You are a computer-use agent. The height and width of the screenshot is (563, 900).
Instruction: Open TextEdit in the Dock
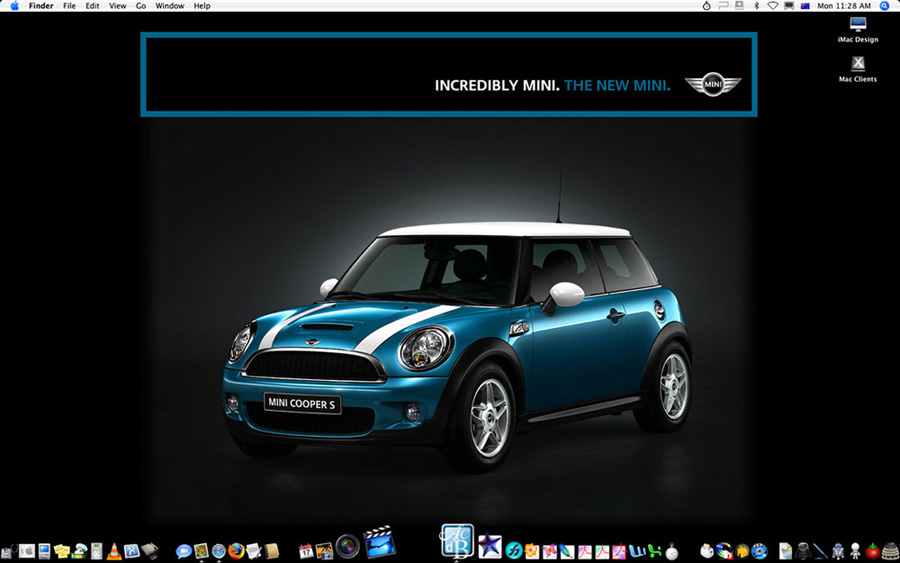click(253, 551)
